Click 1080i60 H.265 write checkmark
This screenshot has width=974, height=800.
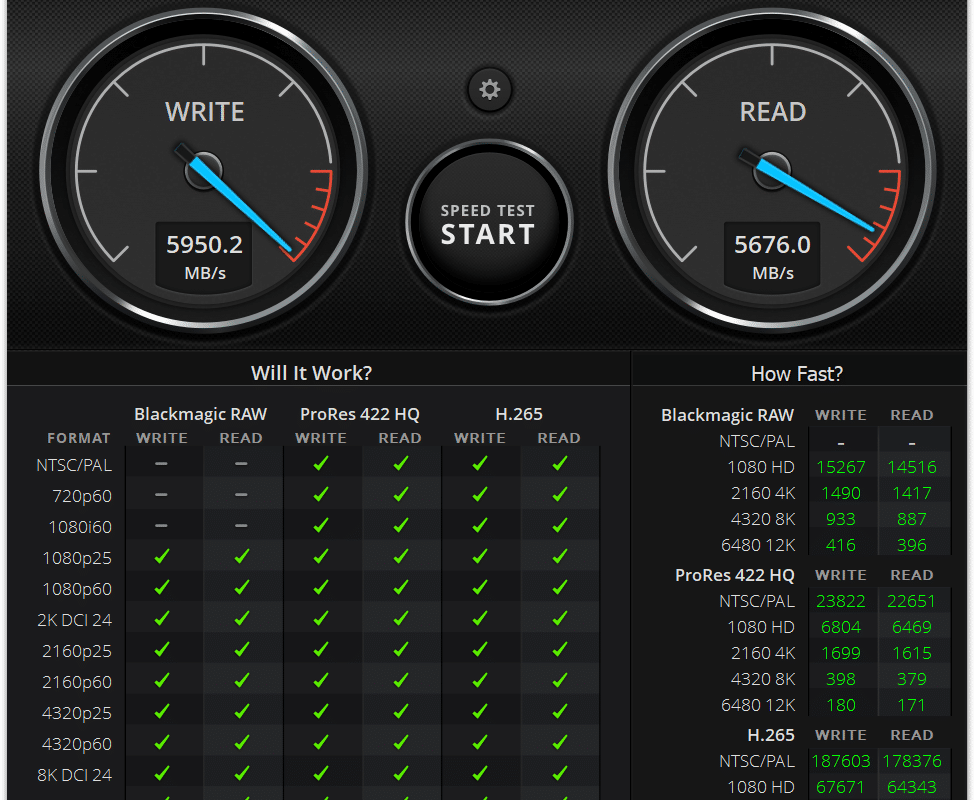click(480, 525)
